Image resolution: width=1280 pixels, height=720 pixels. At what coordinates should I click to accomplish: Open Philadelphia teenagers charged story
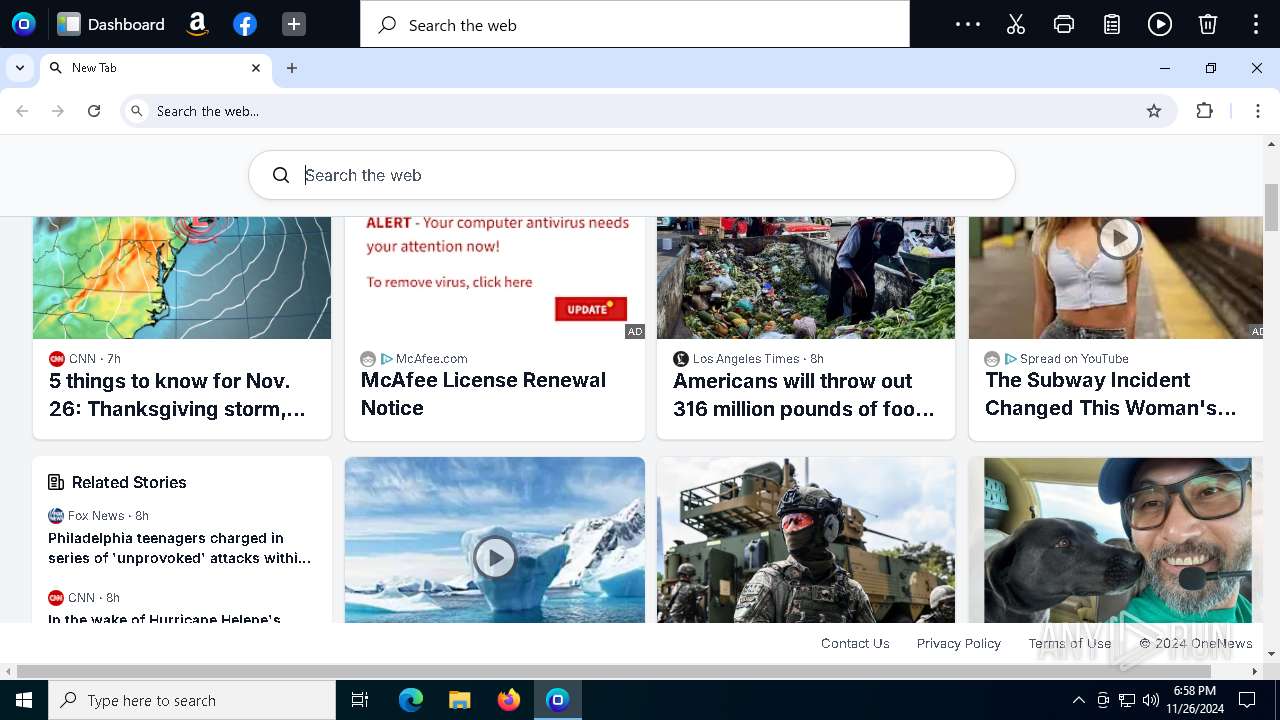(x=180, y=548)
